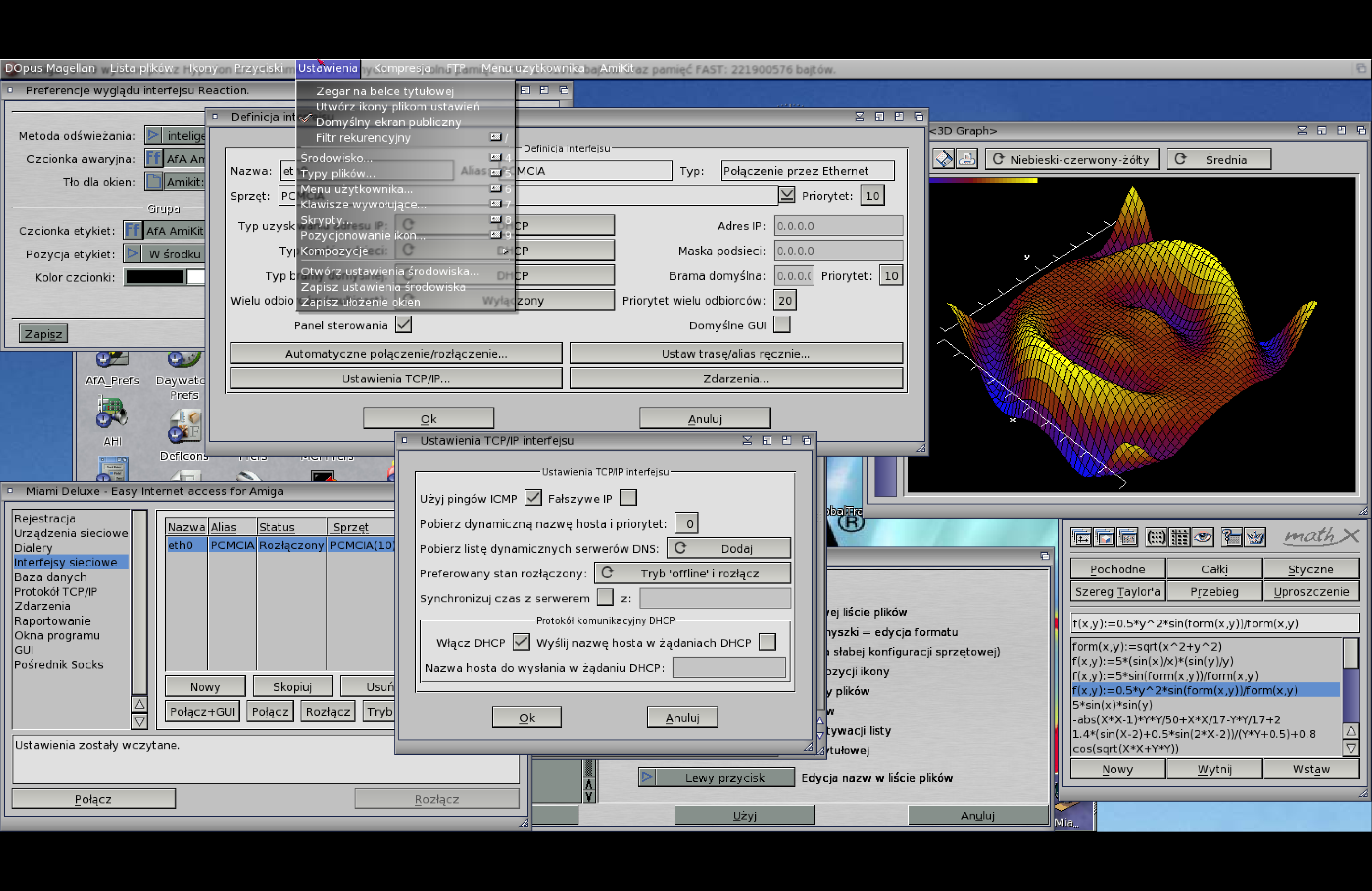
Task: Click the black Kolor czcionki swatch
Action: 155,277
